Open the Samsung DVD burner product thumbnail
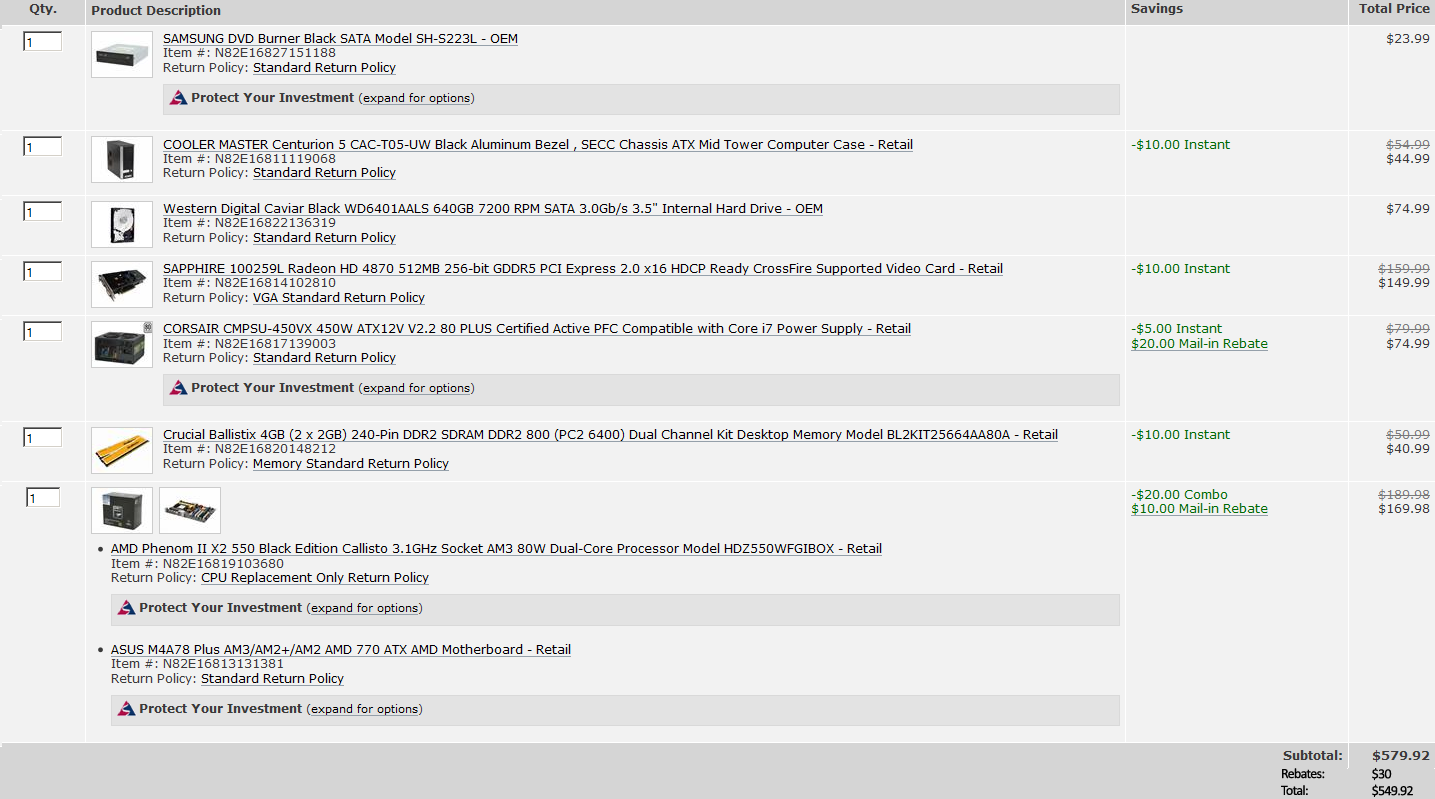 pyautogui.click(x=122, y=54)
